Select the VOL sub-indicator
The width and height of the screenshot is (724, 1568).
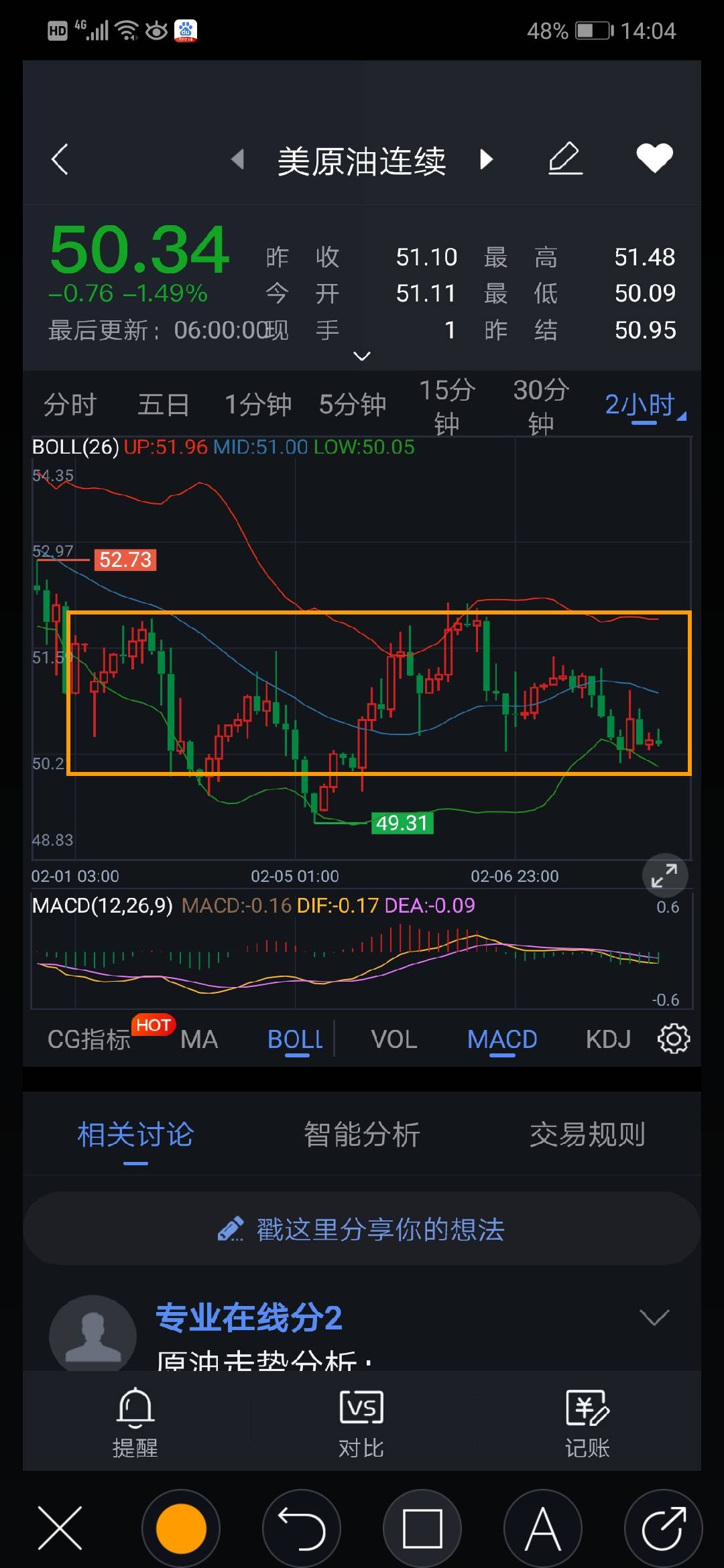[394, 1039]
